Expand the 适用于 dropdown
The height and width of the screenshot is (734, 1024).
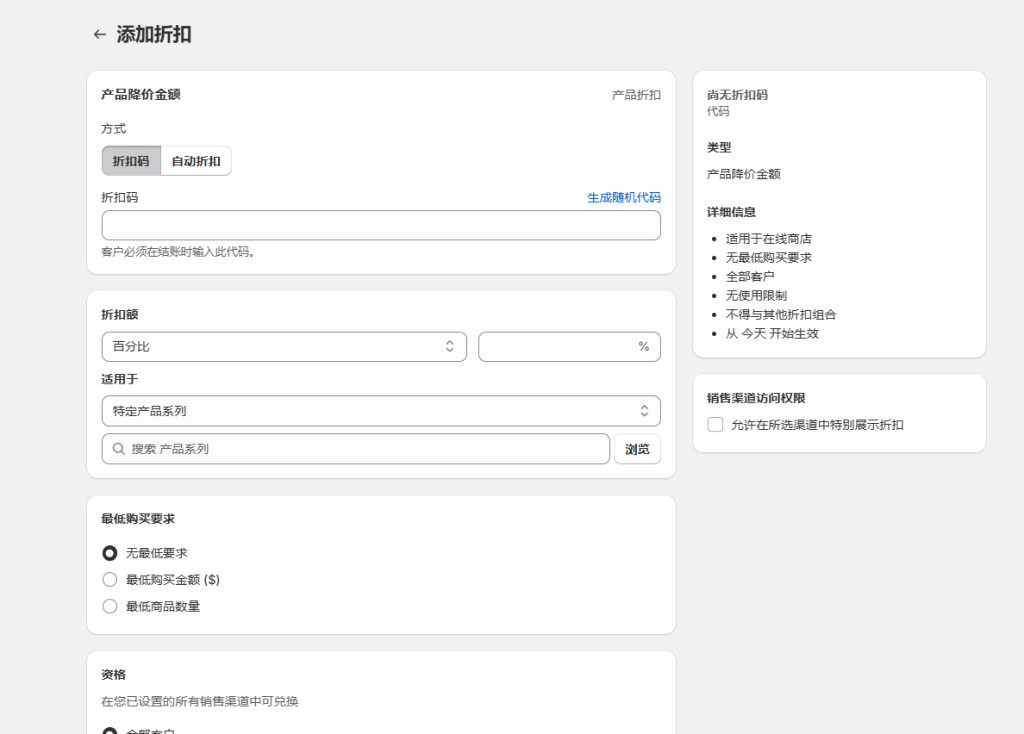point(381,410)
